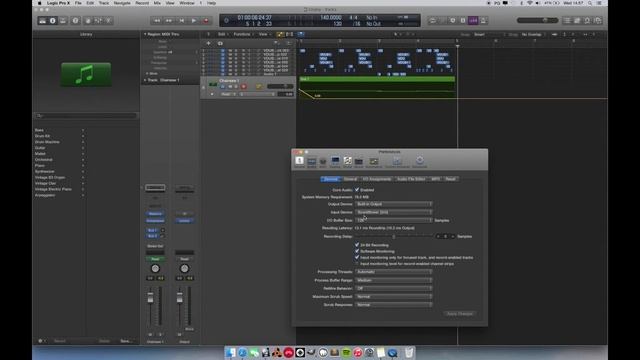Viewport: 640px width, 360px height.
Task: Open MIDI pane in Preferences toolbar
Action: (323, 162)
